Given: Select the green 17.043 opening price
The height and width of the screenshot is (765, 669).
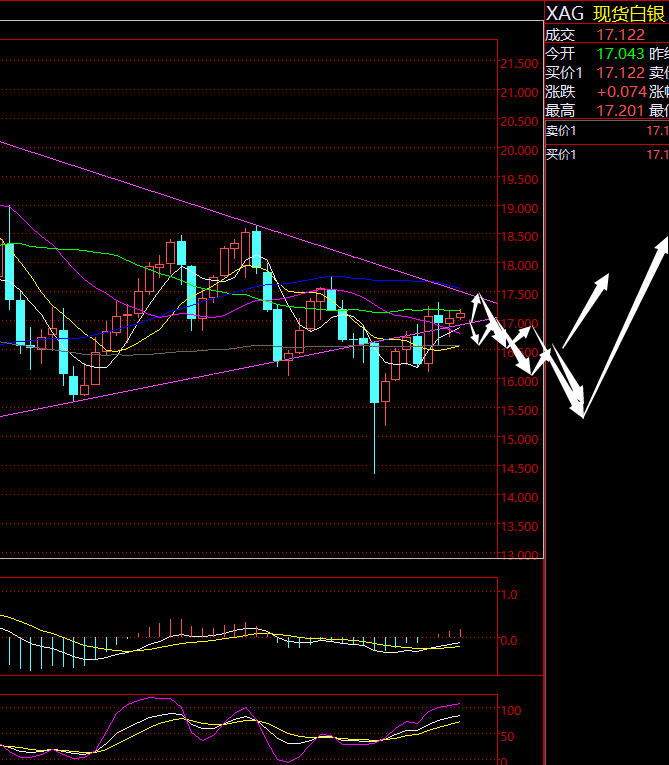Looking at the screenshot, I should (621, 54).
